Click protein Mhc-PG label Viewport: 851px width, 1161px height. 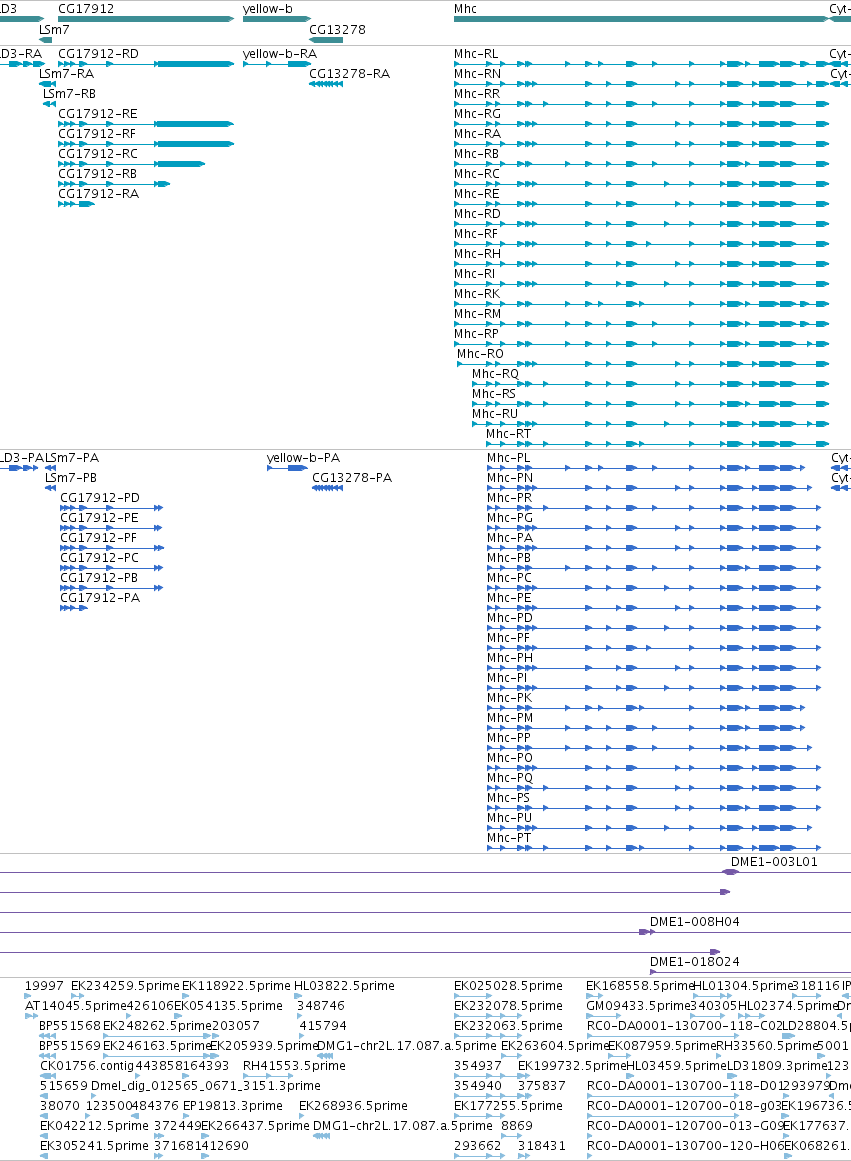pyautogui.click(x=510, y=518)
